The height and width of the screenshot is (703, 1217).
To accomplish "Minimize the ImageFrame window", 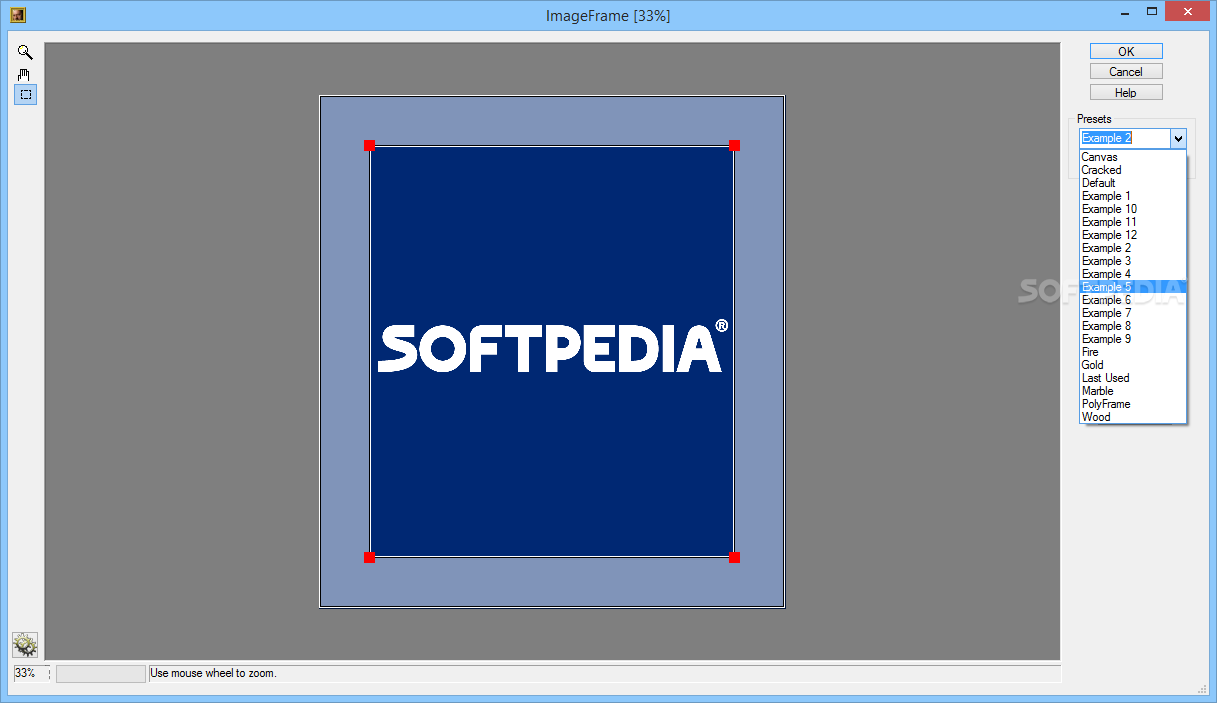I will pos(1123,11).
